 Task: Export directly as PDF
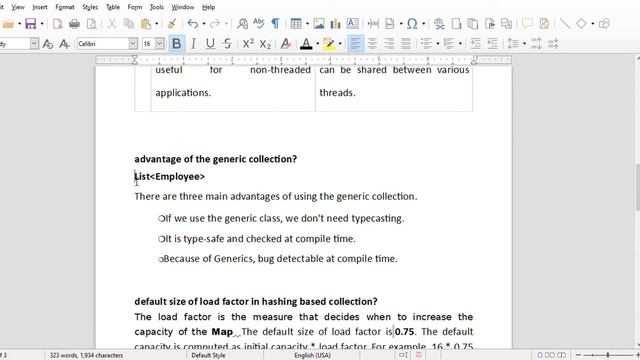[x=58, y=24]
